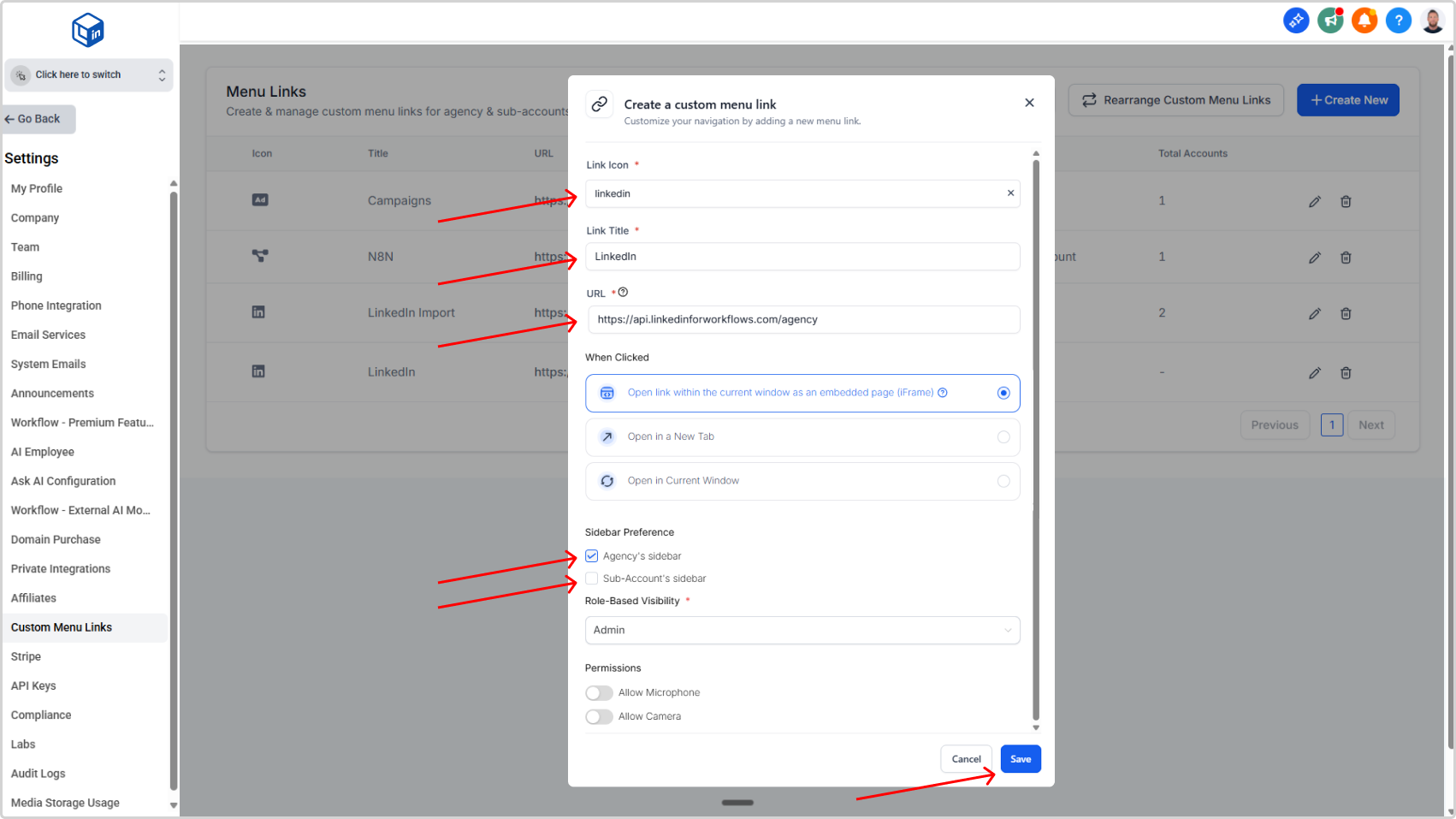Go to the API Keys settings page
The width and height of the screenshot is (1456, 819).
(33, 685)
